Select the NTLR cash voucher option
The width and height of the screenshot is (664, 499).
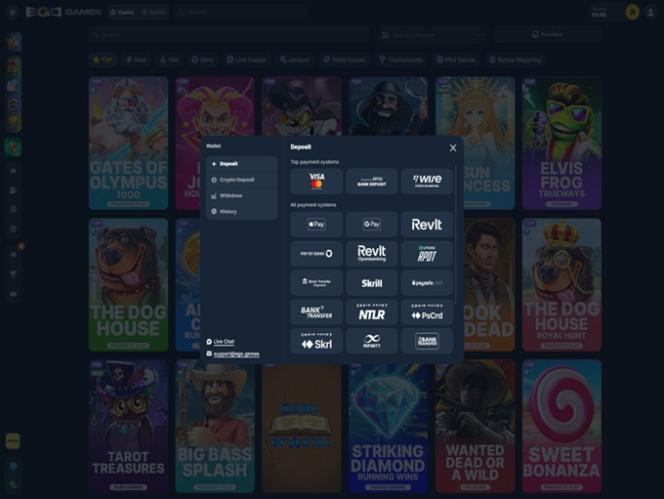[x=371, y=312]
